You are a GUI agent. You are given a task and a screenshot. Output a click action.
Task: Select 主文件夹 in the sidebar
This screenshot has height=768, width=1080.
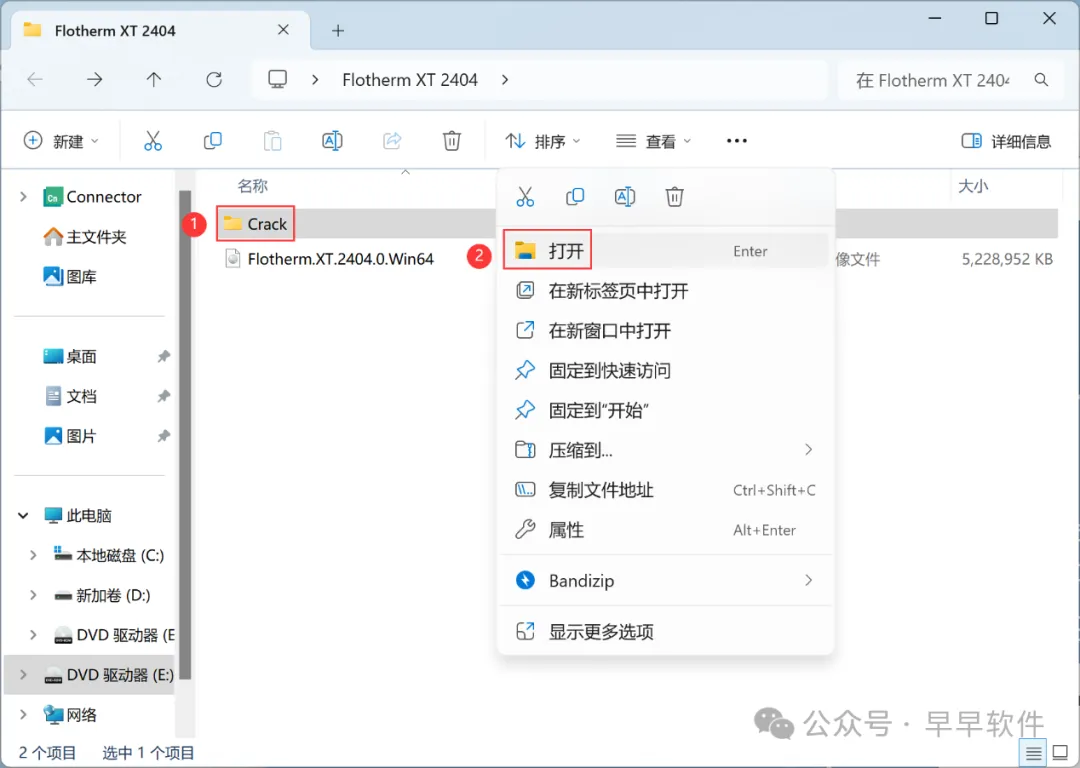pyautogui.click(x=85, y=237)
